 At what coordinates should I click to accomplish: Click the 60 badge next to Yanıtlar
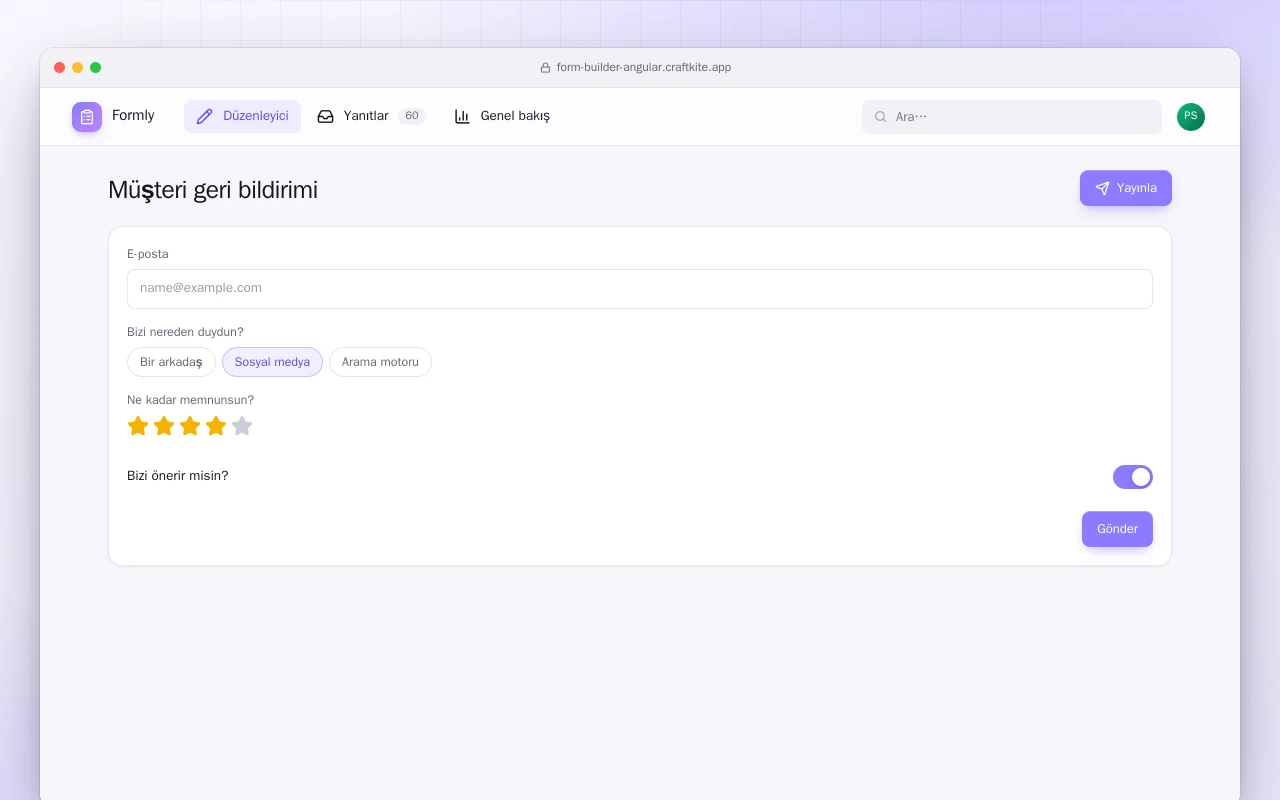tap(412, 116)
